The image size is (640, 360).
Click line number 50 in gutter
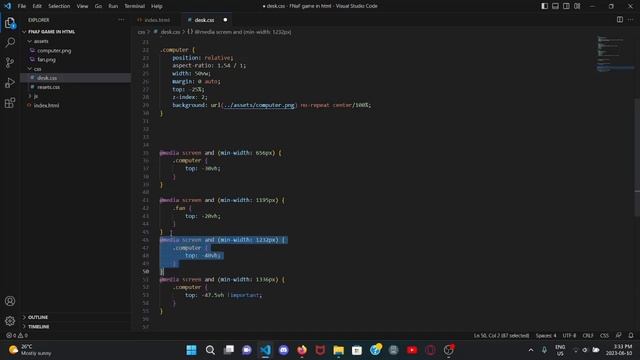pyautogui.click(x=146, y=271)
